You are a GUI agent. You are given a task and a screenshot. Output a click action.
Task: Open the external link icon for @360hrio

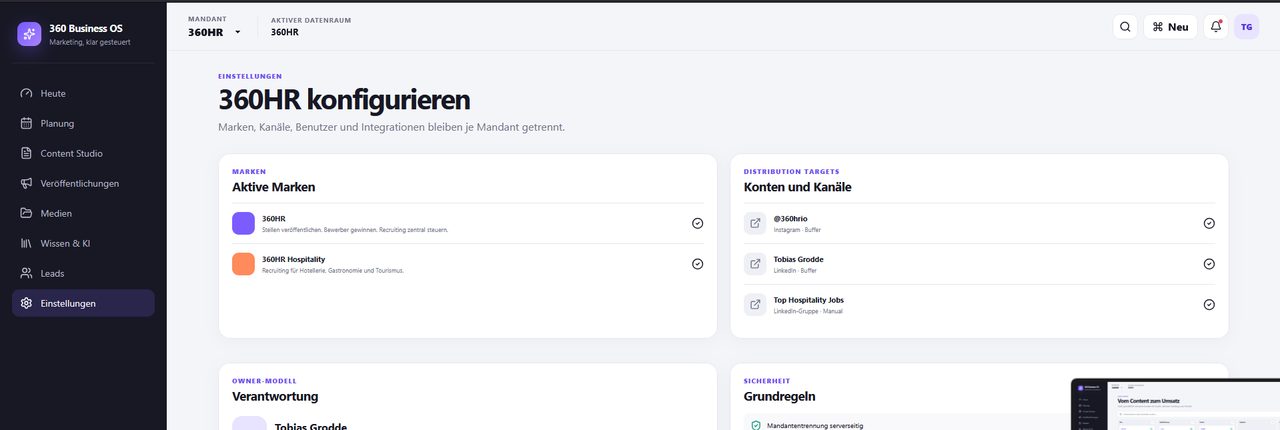(755, 223)
